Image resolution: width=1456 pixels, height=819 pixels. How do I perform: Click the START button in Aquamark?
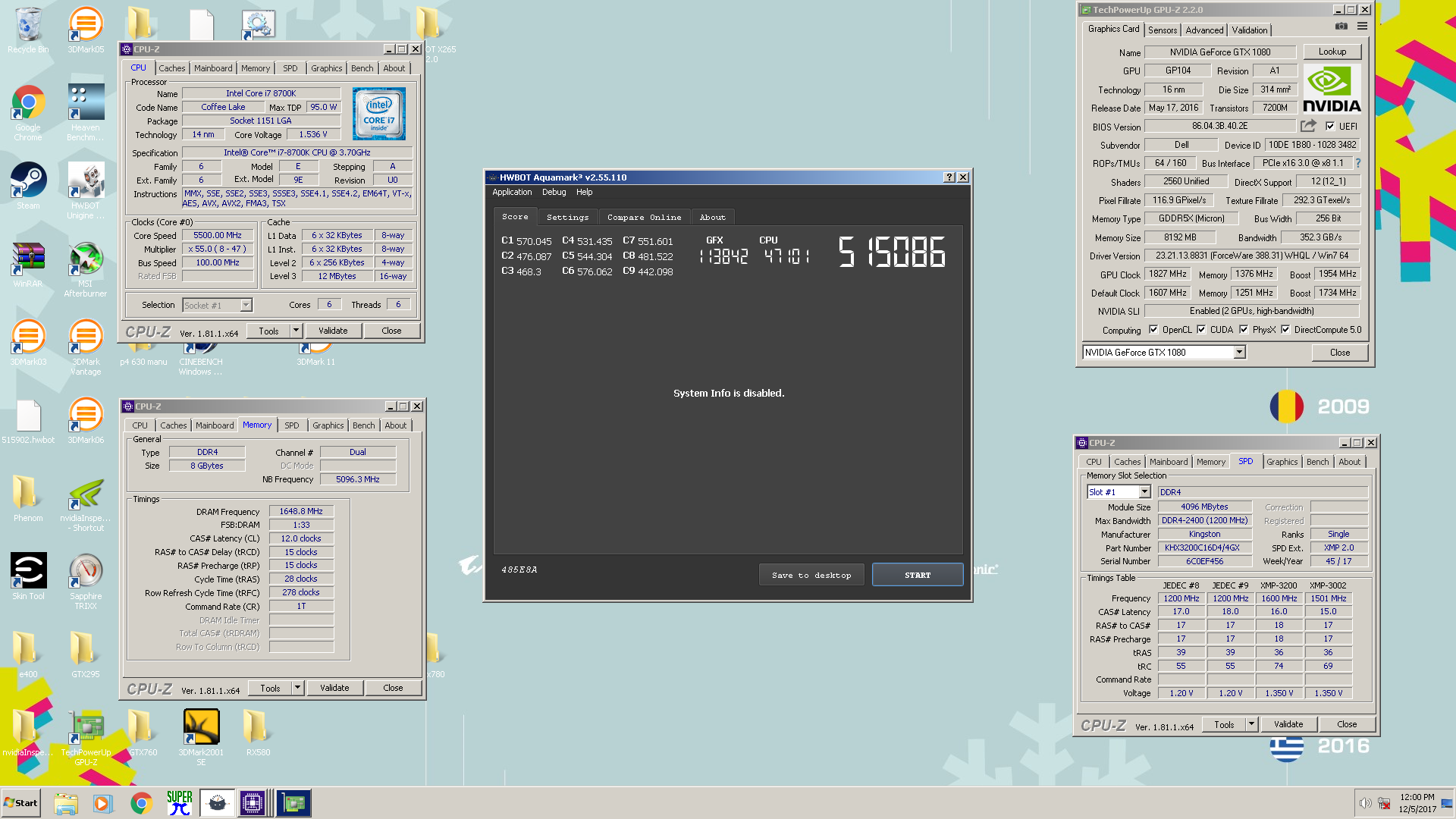918,575
